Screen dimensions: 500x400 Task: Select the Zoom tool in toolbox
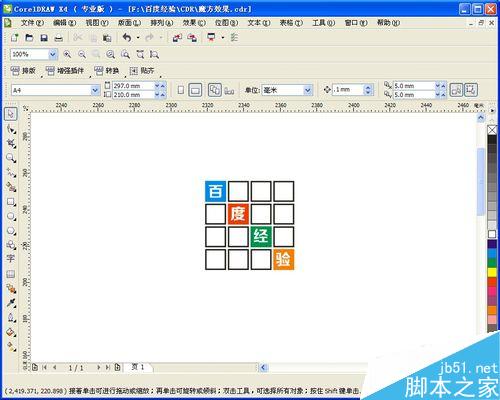(x=11, y=158)
